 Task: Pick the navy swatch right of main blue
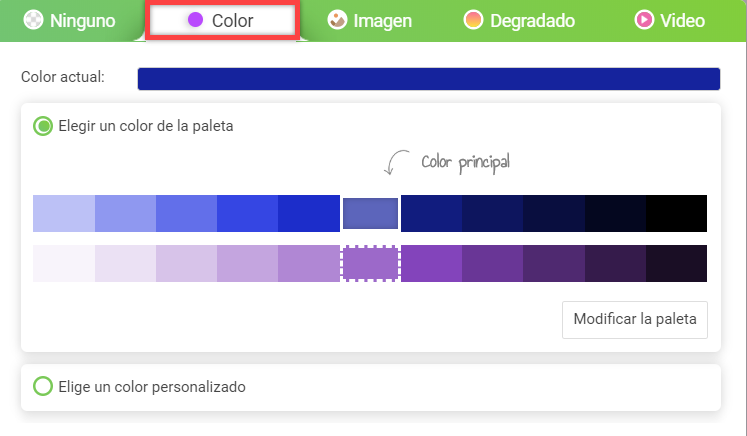tap(431, 213)
